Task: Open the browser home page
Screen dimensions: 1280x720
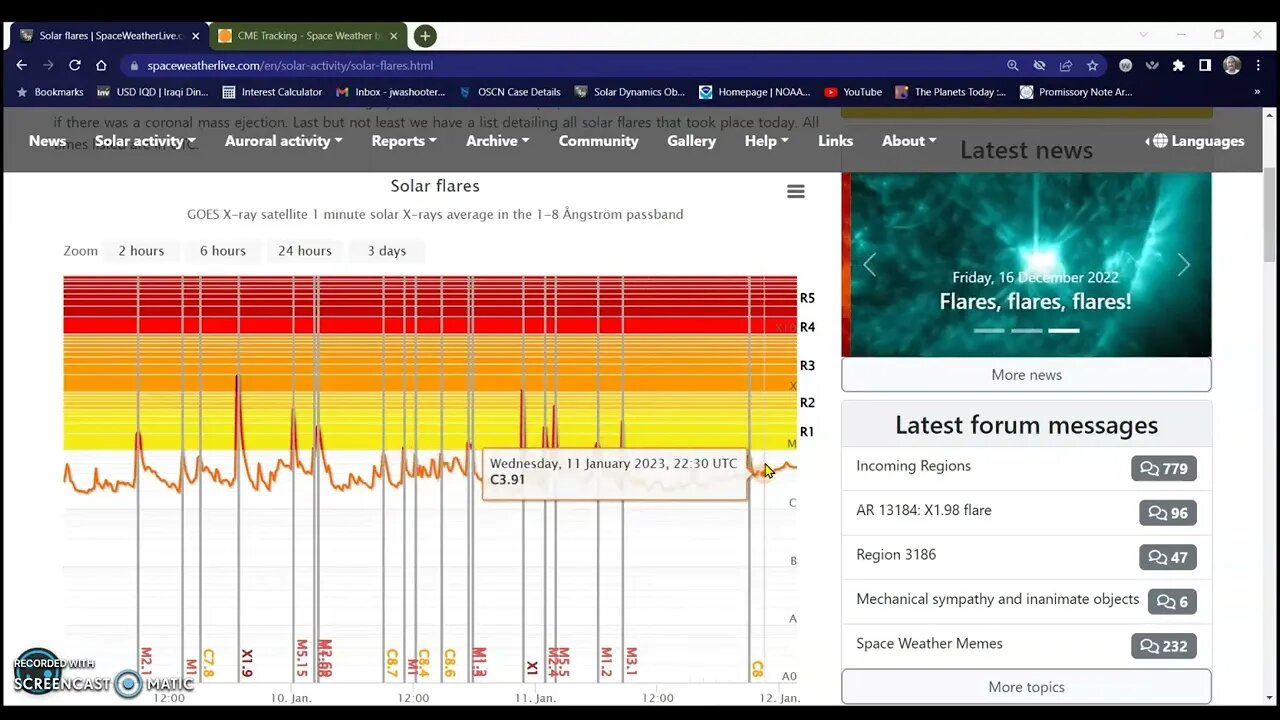Action: [101, 65]
